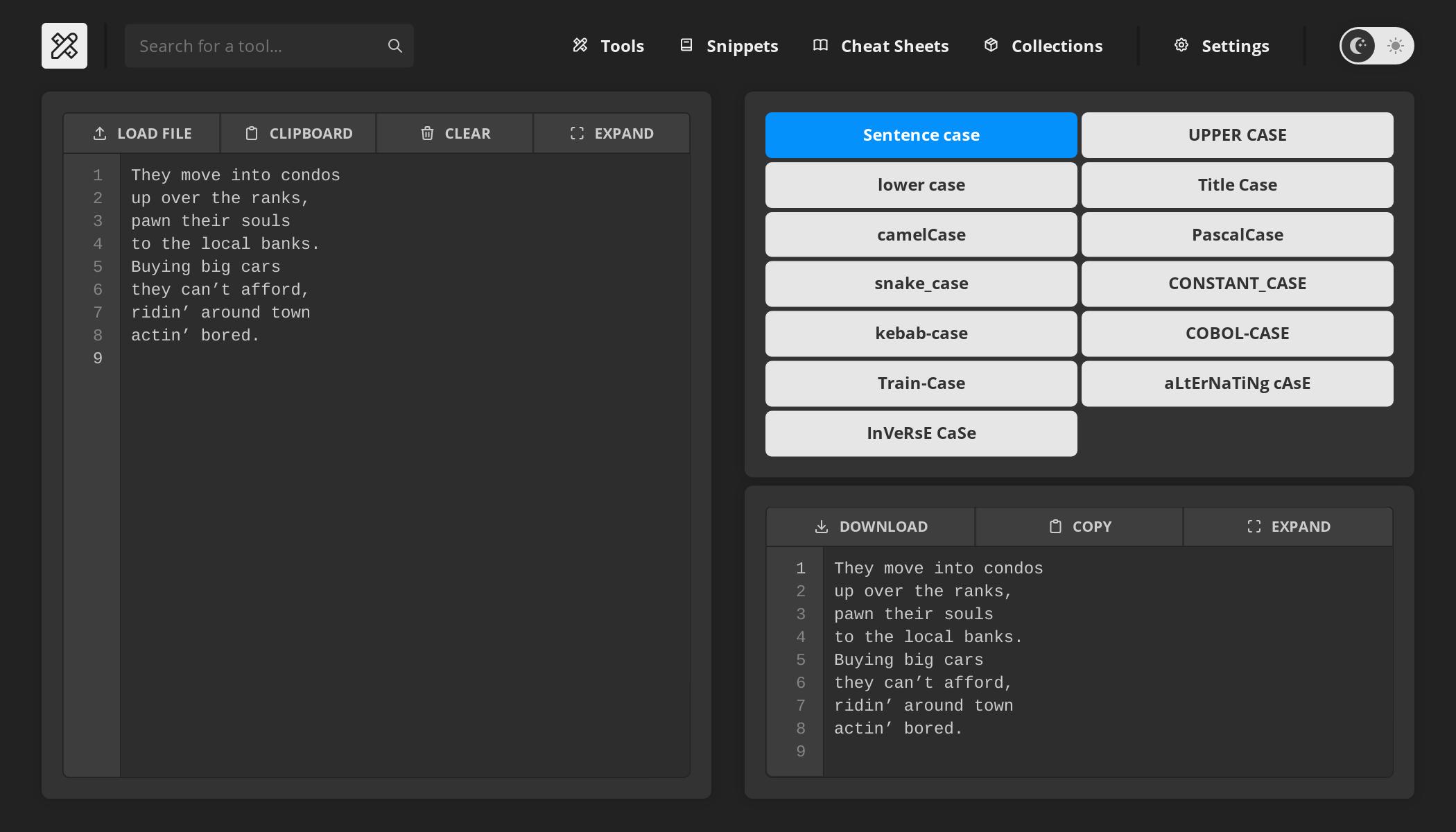
Task: Click the crossed-tools logo icon
Action: [x=64, y=45]
